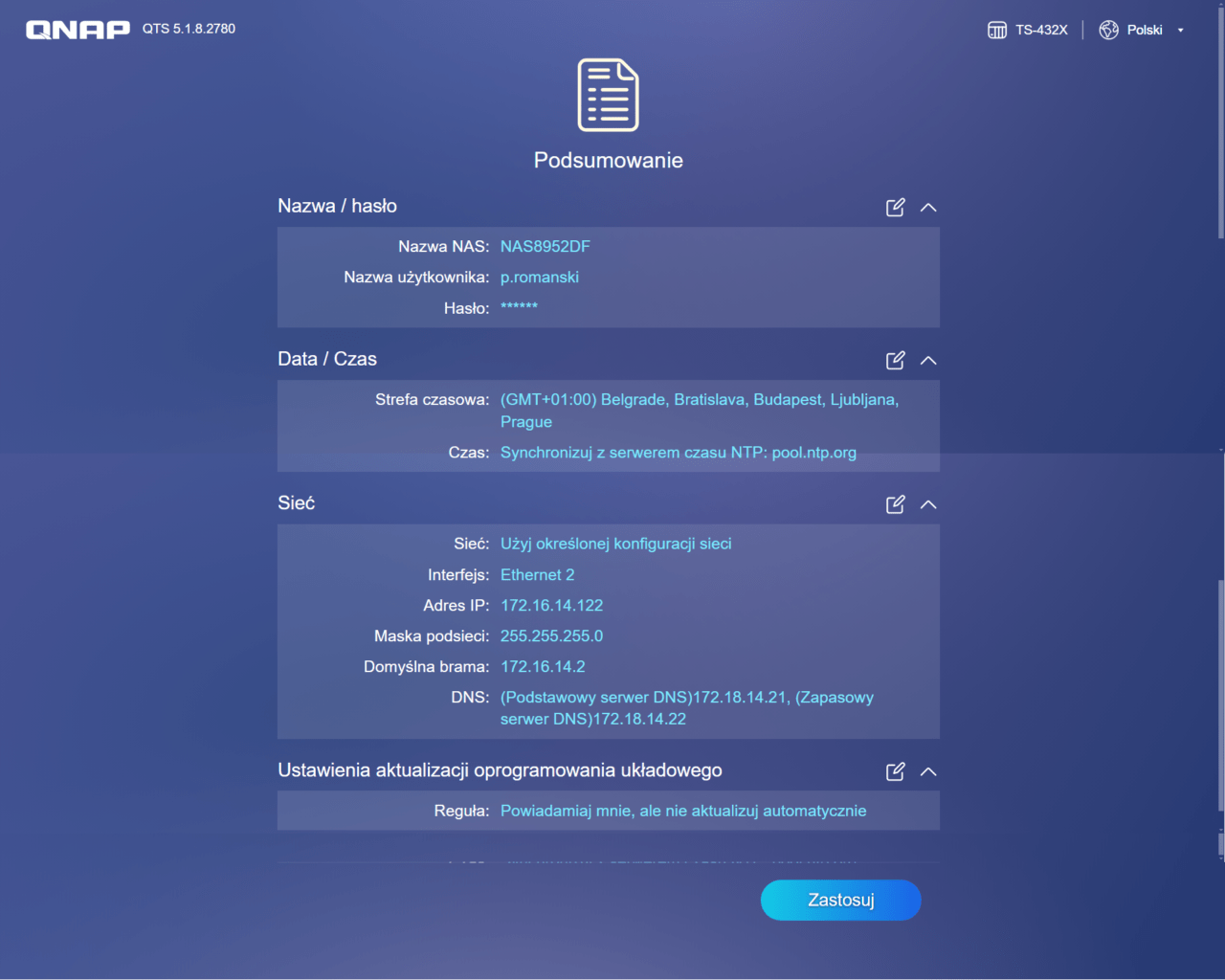Click the subnet mask 255.255.255.0
This screenshot has height=980, width=1225.
(552, 635)
